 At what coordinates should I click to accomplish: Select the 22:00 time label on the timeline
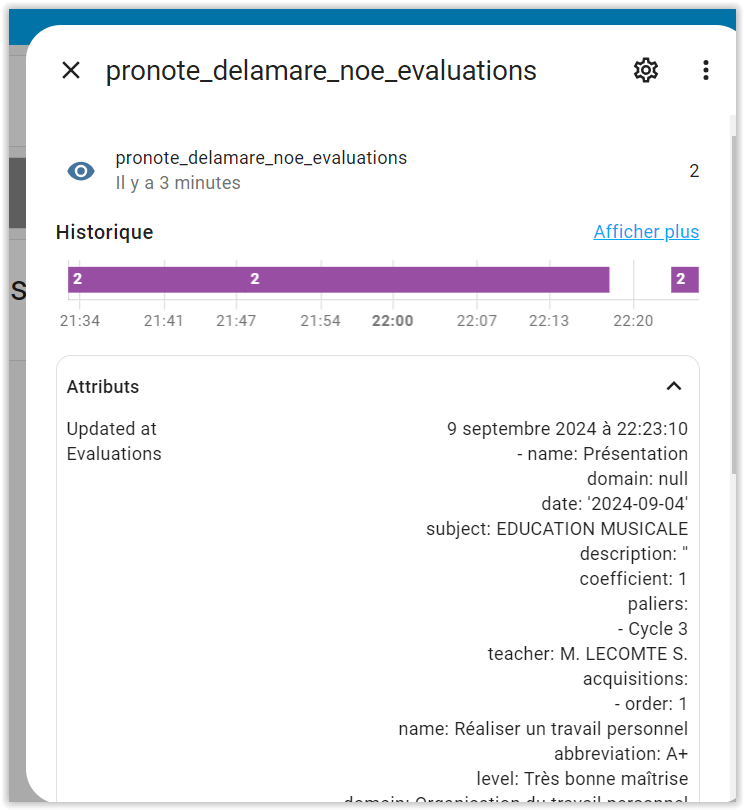pos(393,321)
